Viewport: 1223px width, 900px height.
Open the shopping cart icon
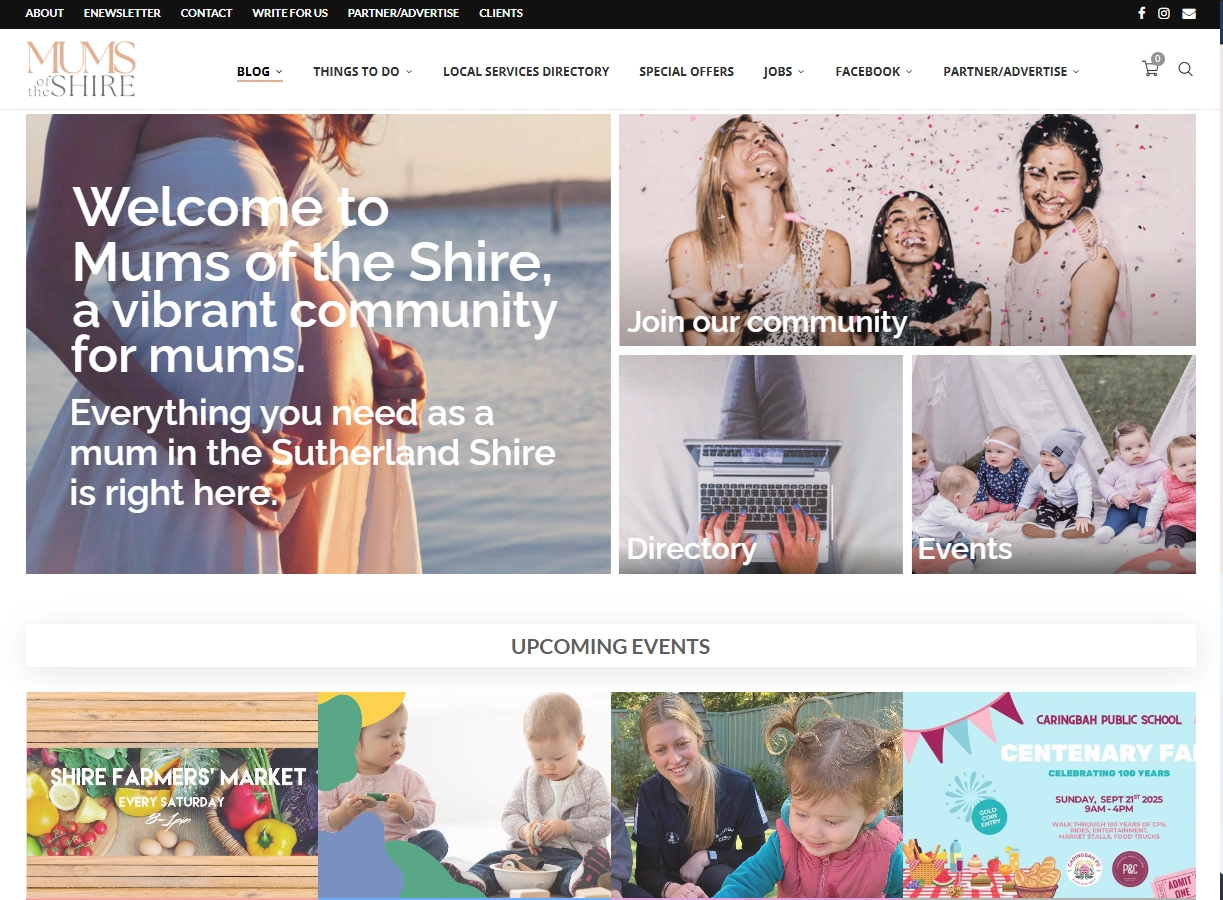1151,69
